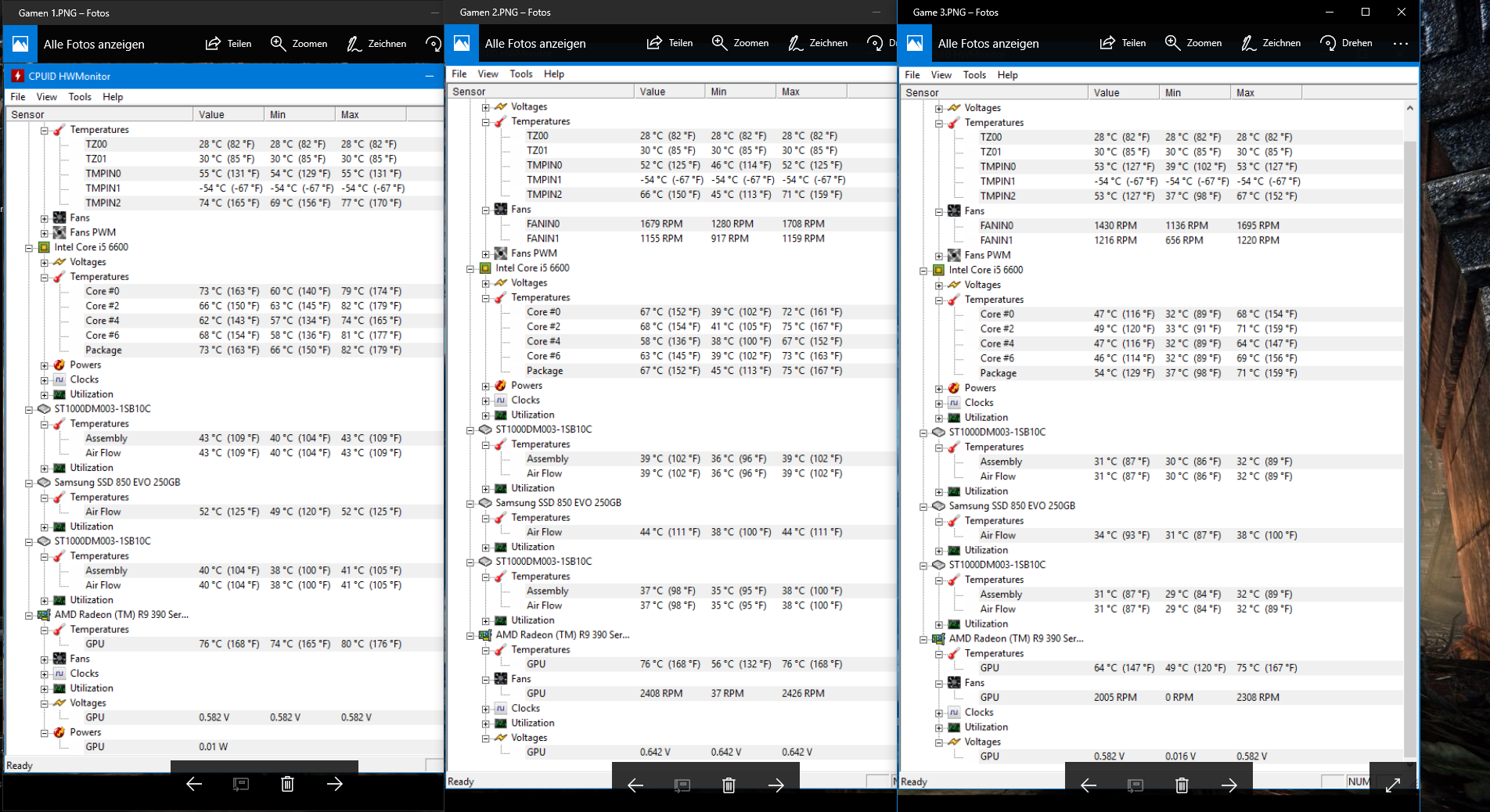Click Zeichnen pen in Game 3 window
The height and width of the screenshot is (812, 1490).
1248,43
